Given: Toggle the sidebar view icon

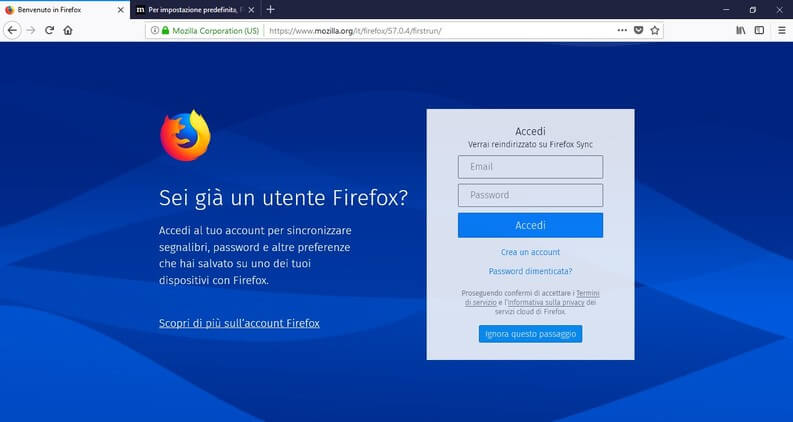Looking at the screenshot, I should (759, 30).
